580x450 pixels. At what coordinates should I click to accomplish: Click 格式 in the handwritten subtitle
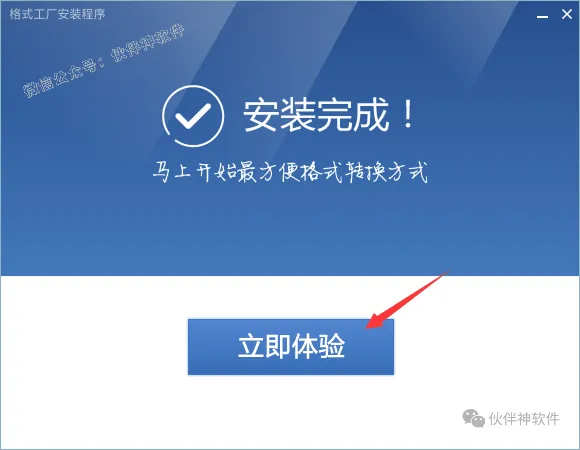click(x=321, y=172)
